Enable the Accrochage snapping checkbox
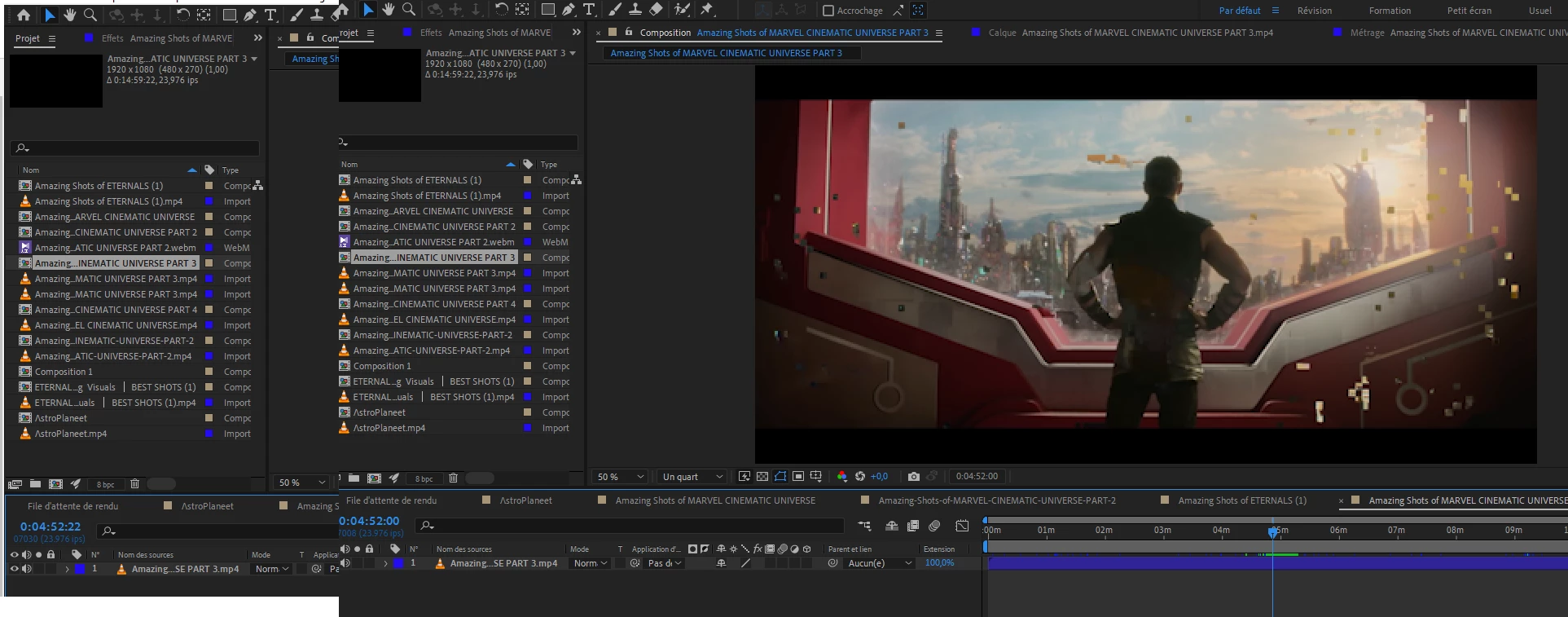The height and width of the screenshot is (617, 1568). tap(828, 11)
